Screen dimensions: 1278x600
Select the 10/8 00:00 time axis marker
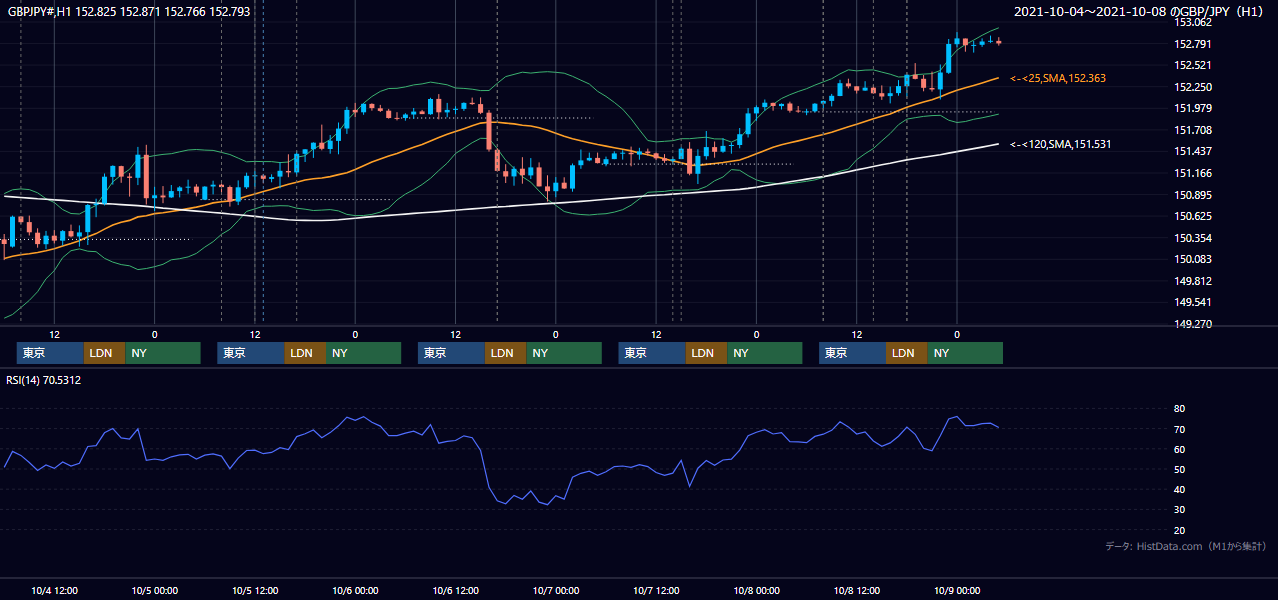point(757,590)
